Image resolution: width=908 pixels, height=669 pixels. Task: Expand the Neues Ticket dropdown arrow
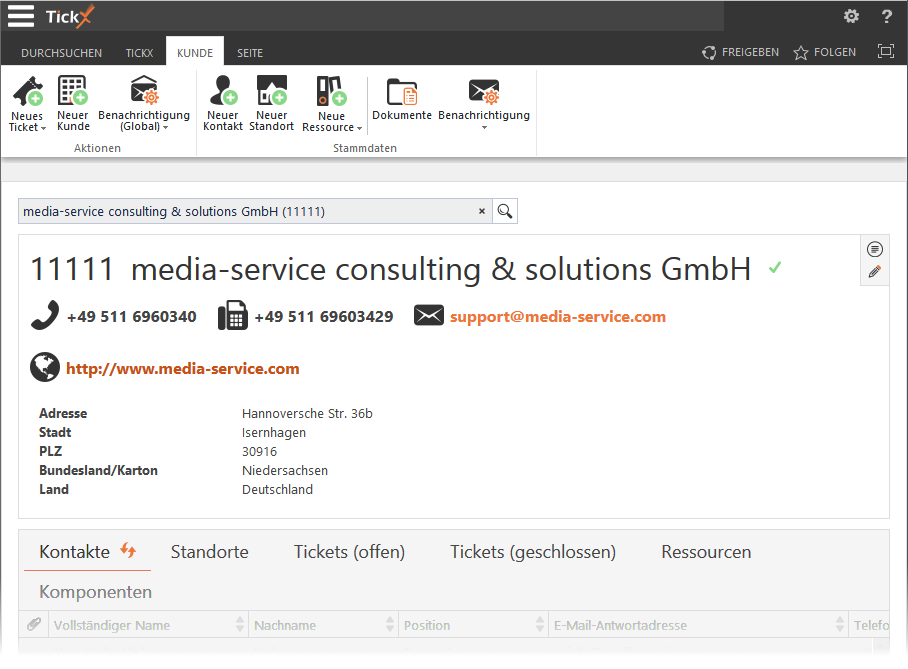(43, 128)
